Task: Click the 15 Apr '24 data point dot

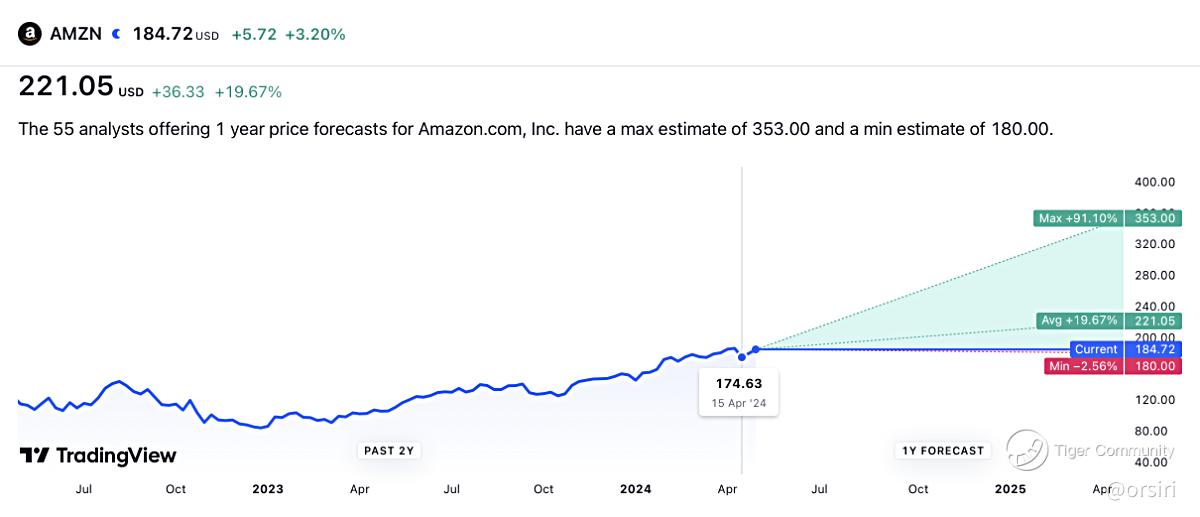Action: click(741, 357)
